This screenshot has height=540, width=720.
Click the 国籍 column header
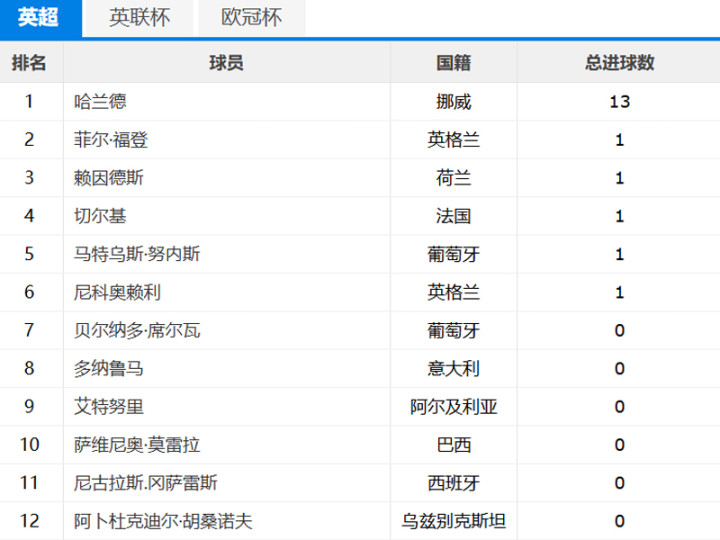click(454, 62)
